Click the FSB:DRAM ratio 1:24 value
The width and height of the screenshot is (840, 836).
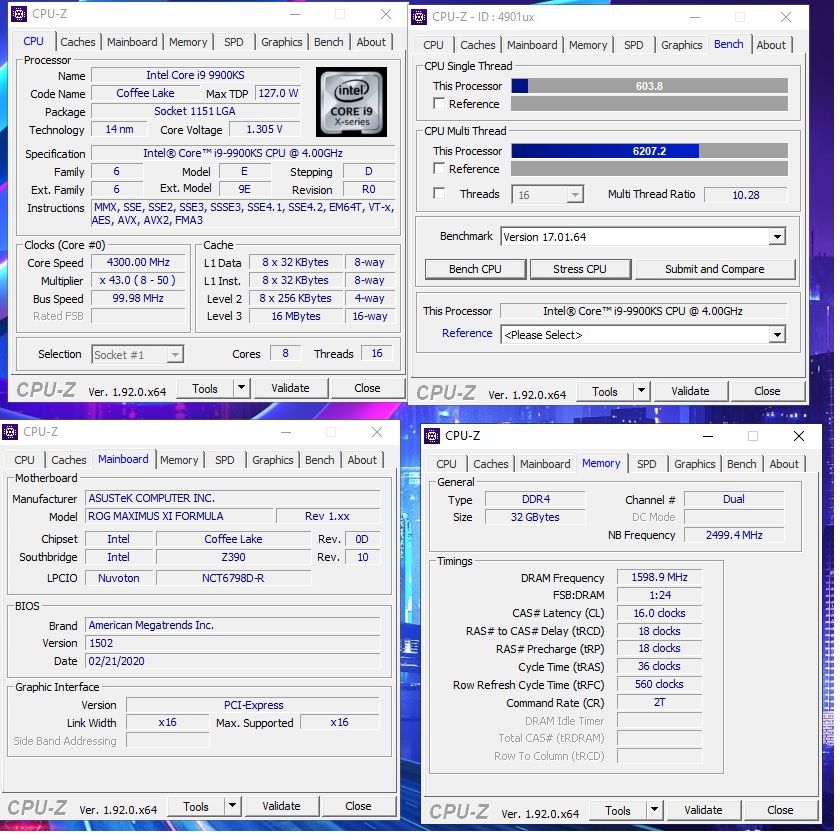click(659, 595)
